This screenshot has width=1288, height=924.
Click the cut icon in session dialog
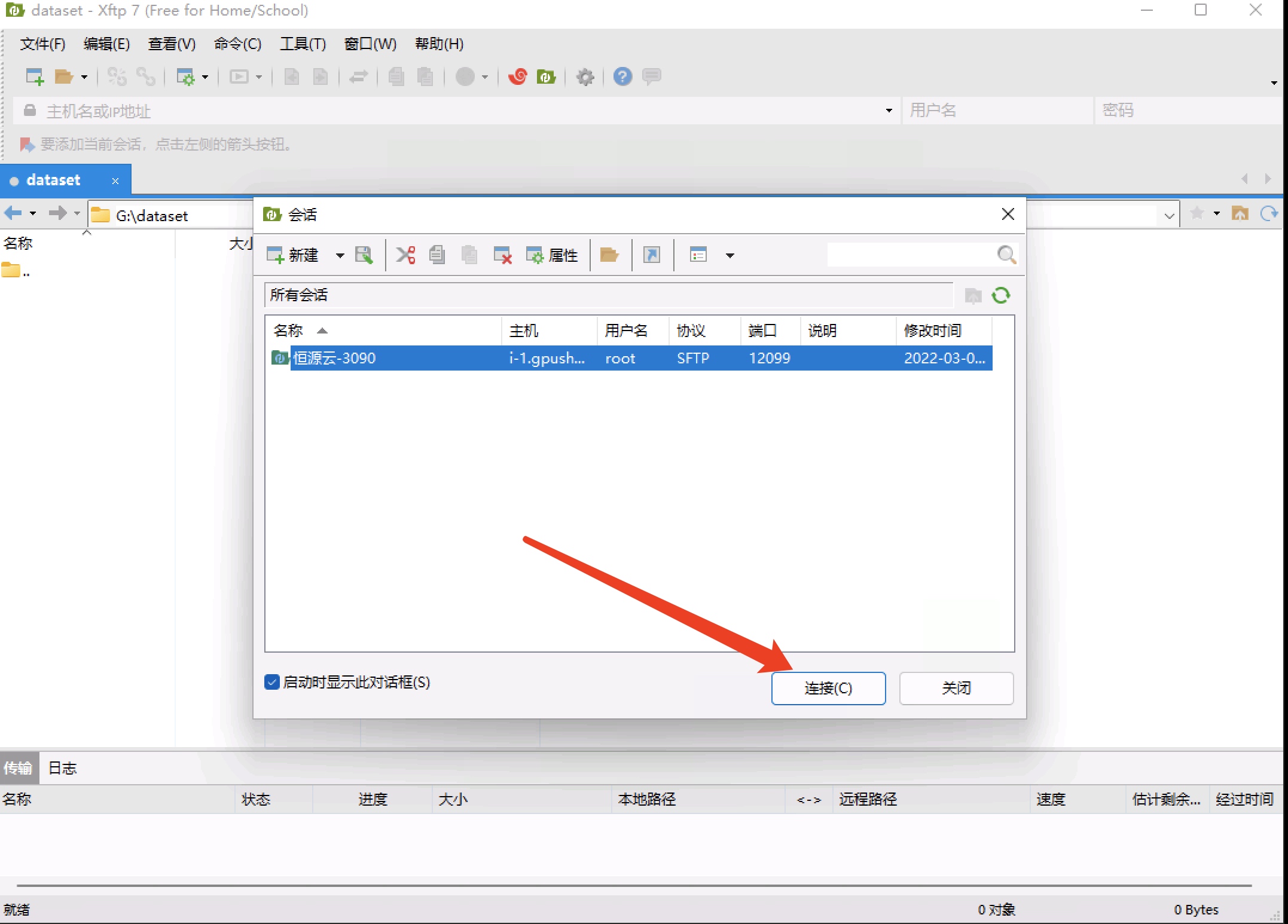click(x=405, y=255)
